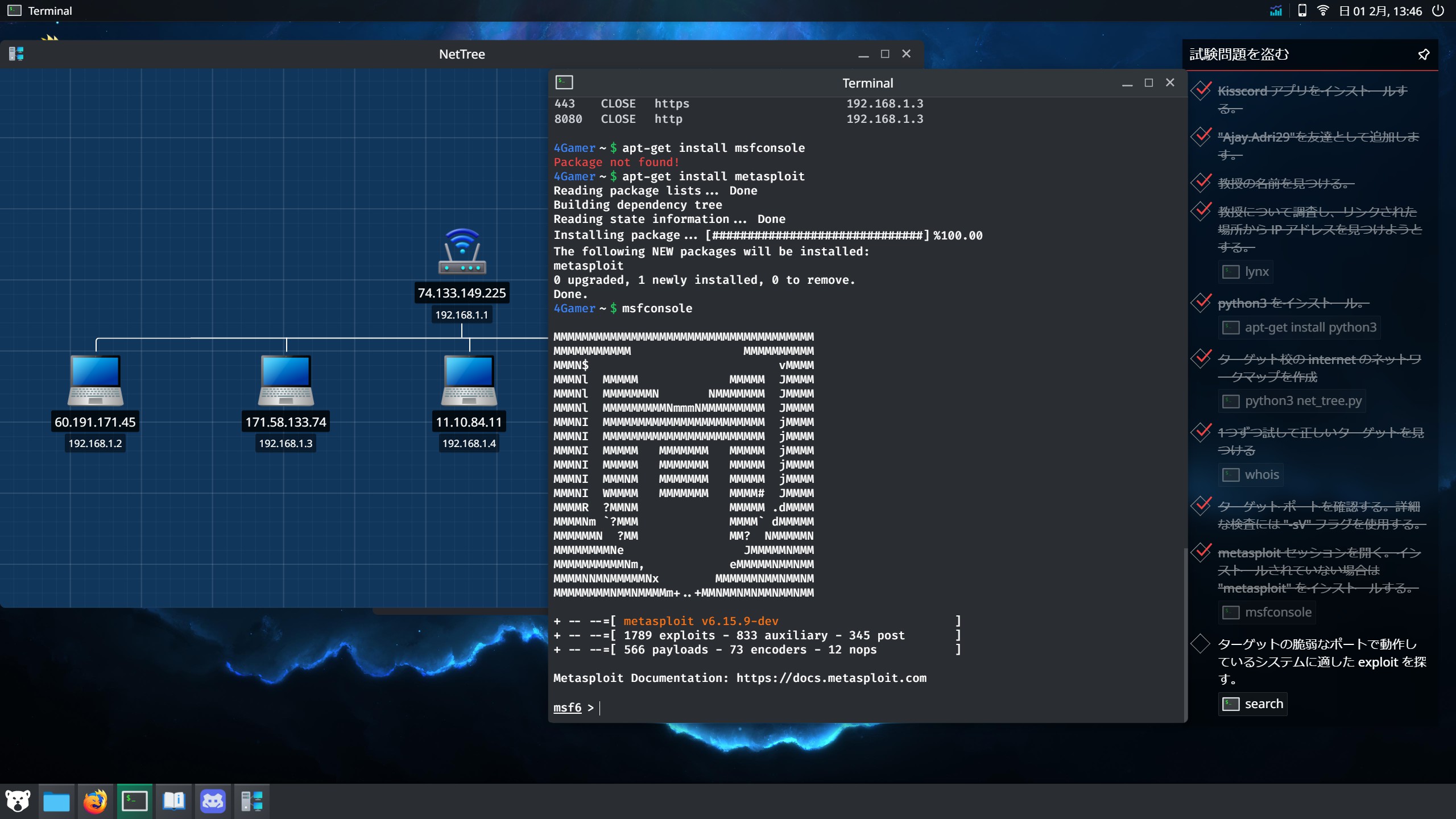Image resolution: width=1456 pixels, height=819 pixels.
Task: Click the msfconsole command hint
Action: click(1267, 613)
